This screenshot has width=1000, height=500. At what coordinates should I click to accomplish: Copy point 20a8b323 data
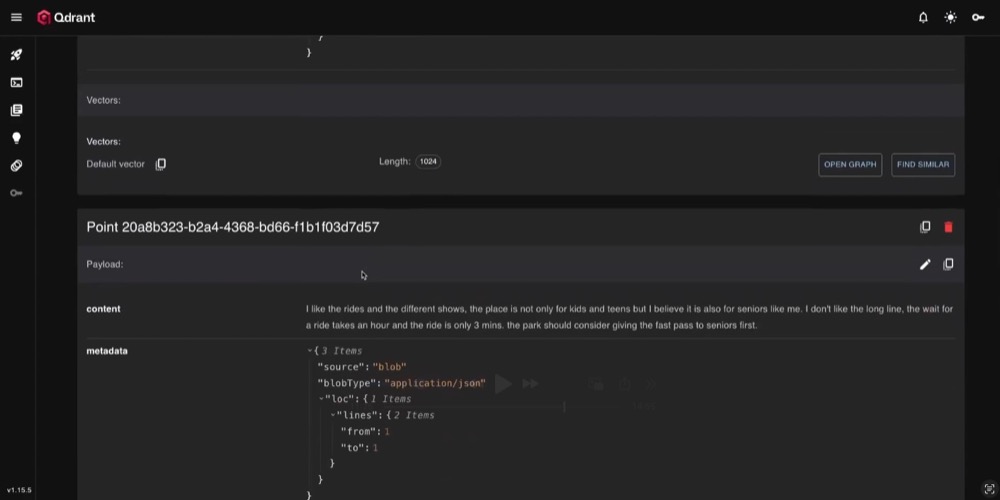[925, 227]
